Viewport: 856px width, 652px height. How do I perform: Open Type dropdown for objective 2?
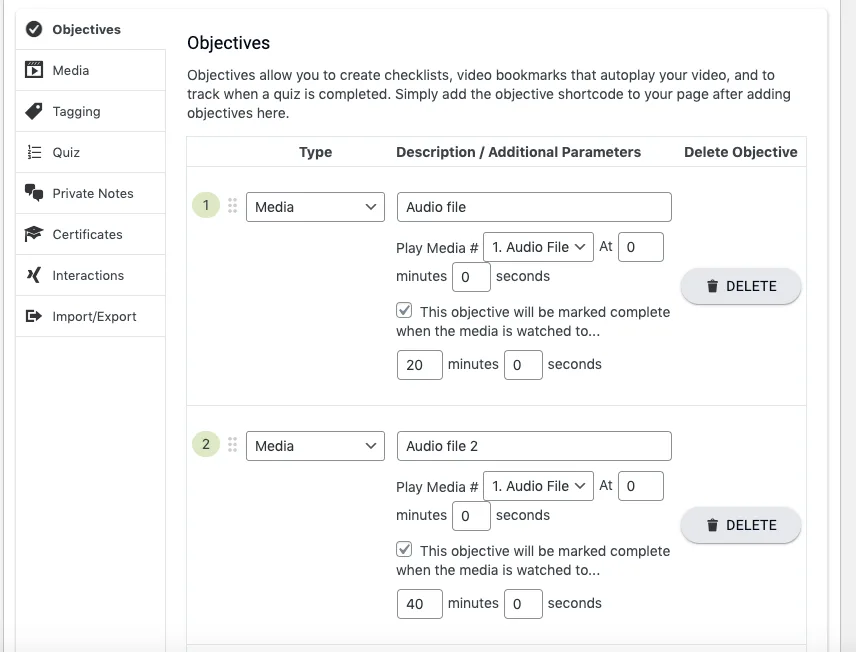coord(315,446)
